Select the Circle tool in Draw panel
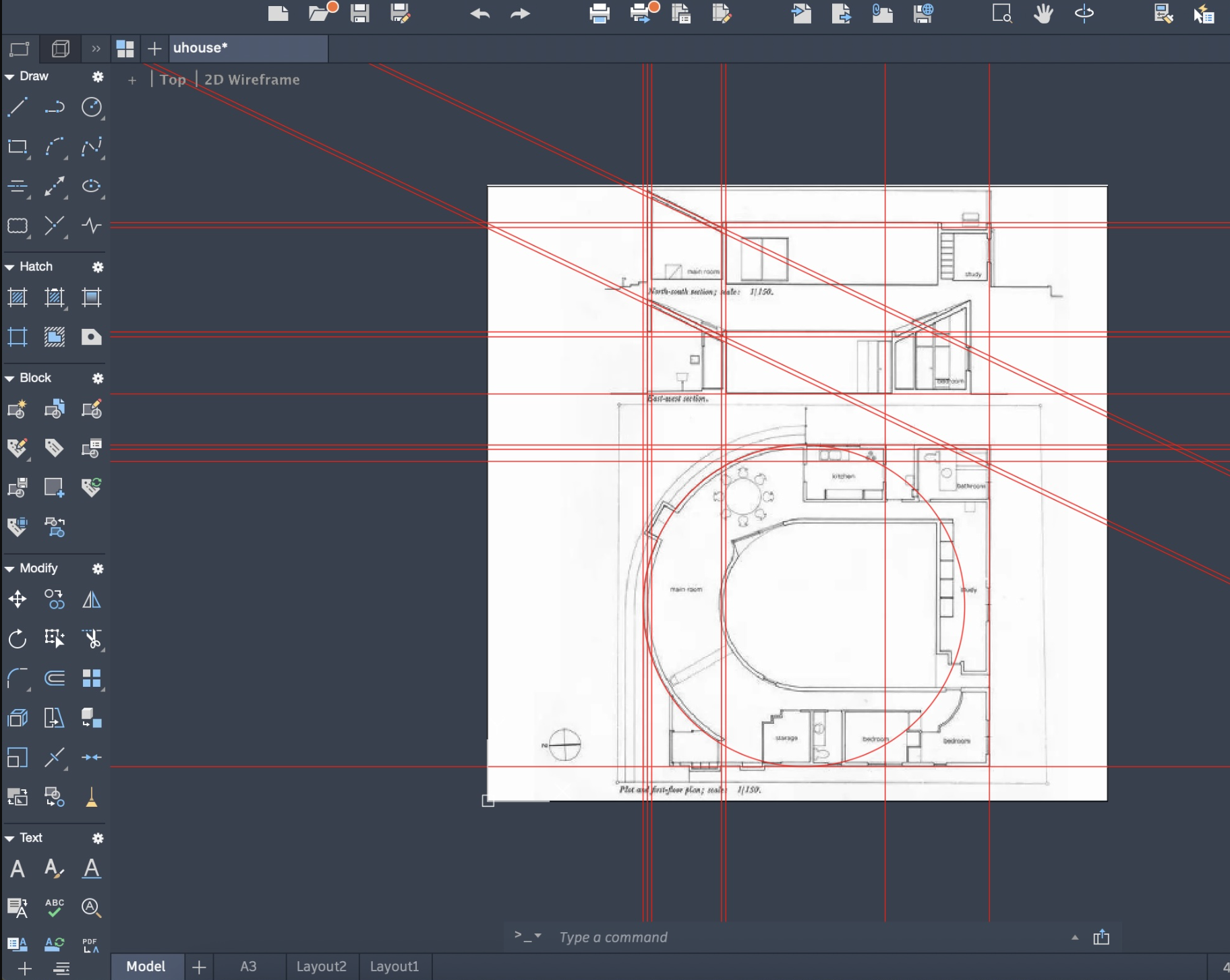The height and width of the screenshot is (980, 1230). click(91, 107)
